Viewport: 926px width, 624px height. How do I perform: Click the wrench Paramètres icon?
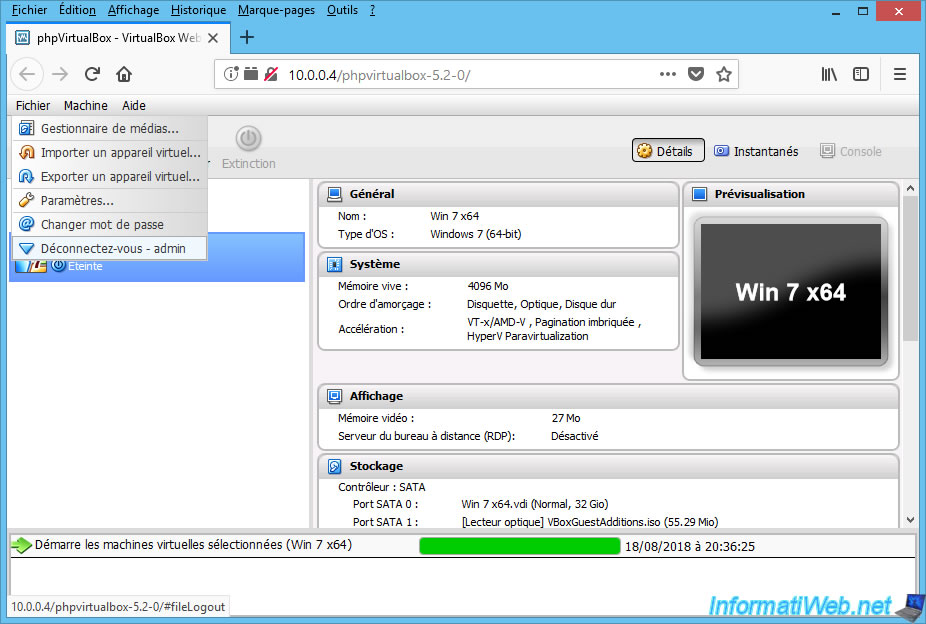(26, 200)
